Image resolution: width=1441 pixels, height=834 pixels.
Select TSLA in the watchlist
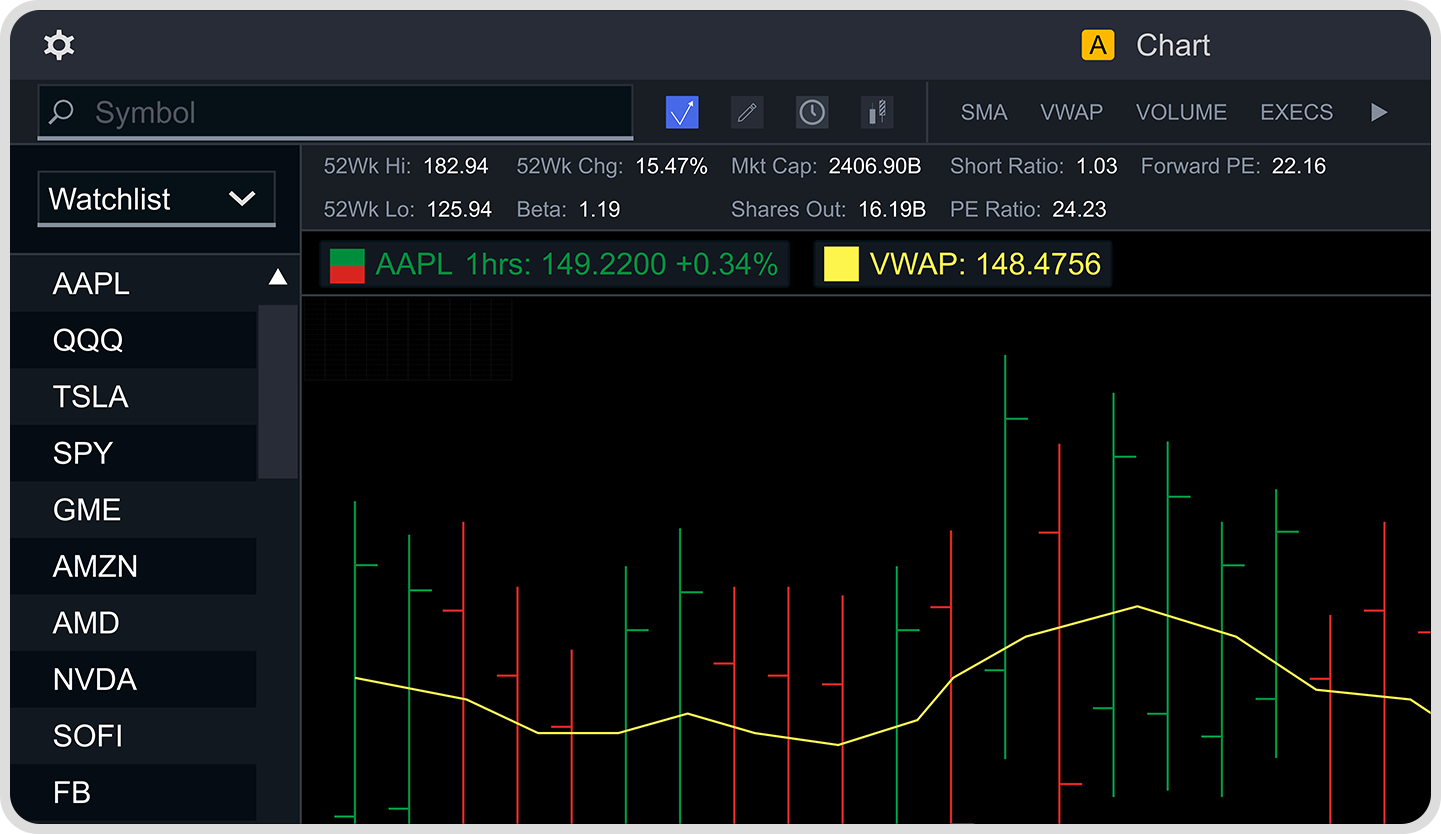point(91,397)
